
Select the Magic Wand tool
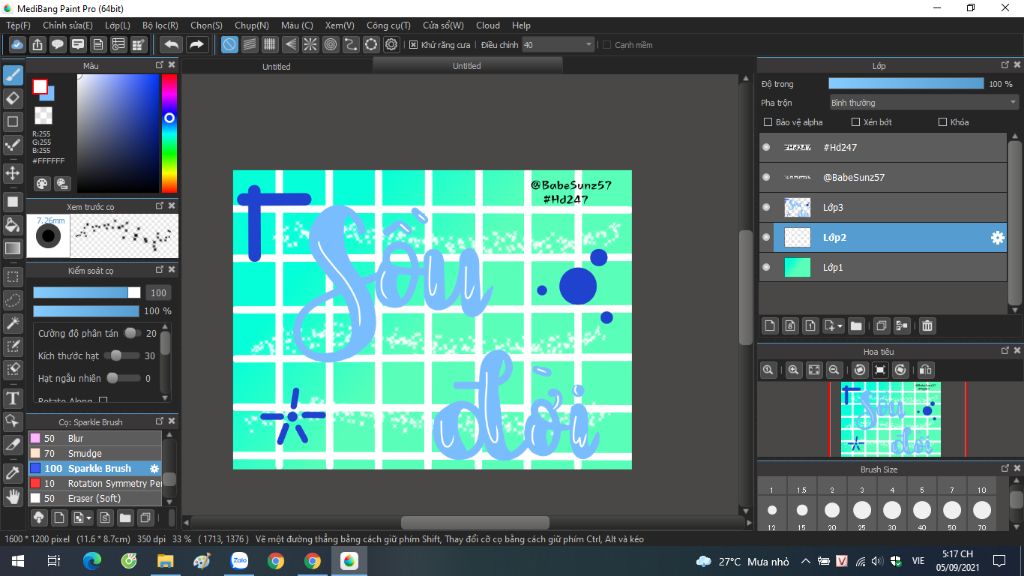pos(12,323)
